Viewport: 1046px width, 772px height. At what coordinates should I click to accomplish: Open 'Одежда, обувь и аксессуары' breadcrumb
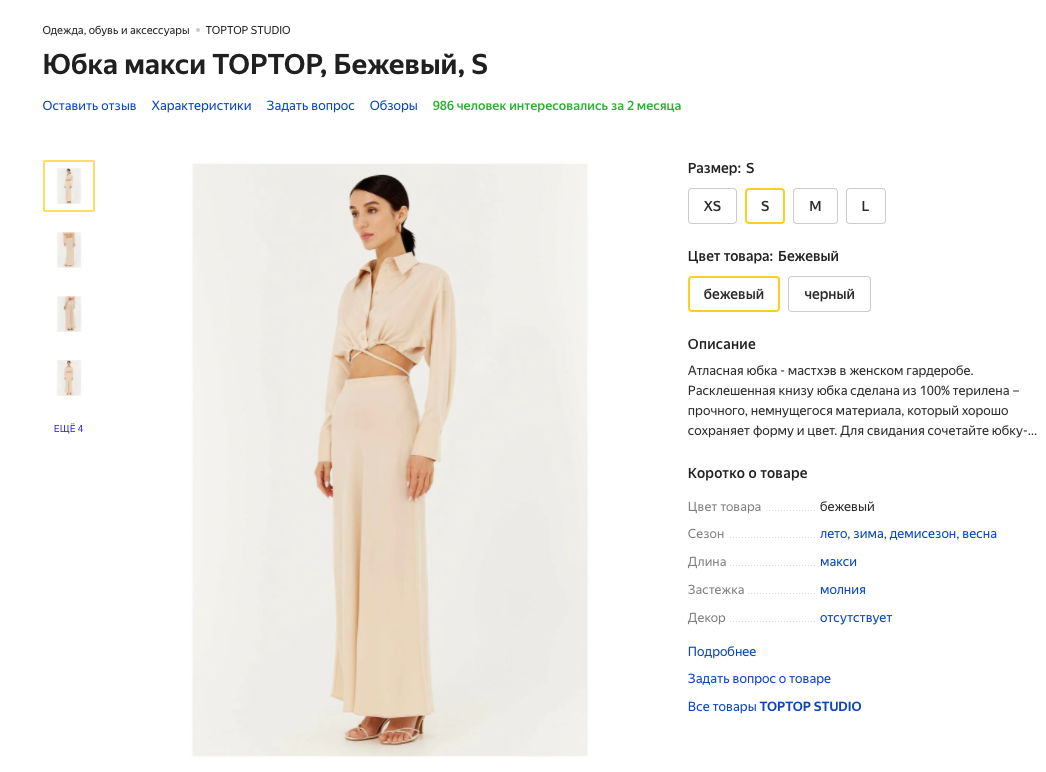pyautogui.click(x=115, y=30)
